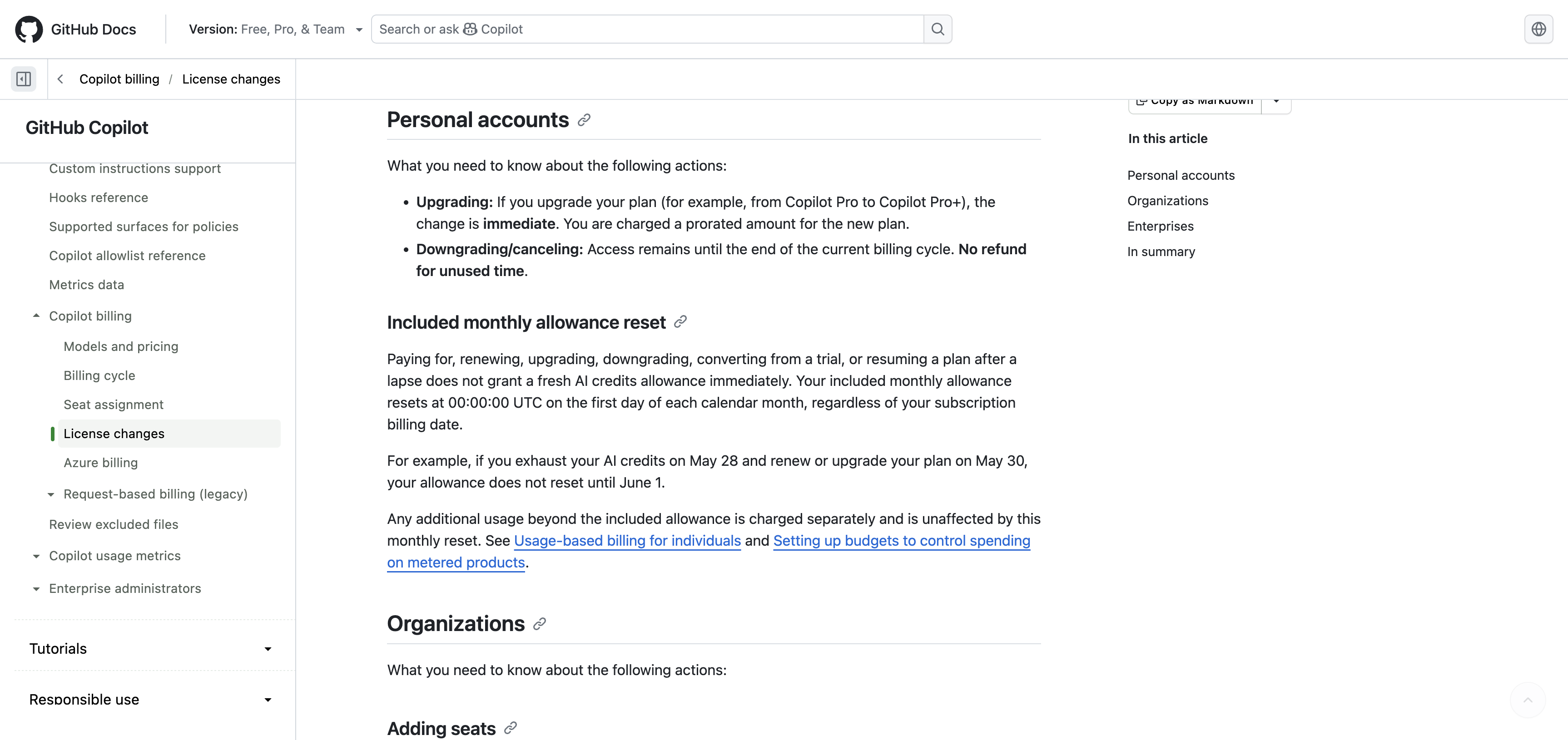Open Seat assignment page
Screen dimensions: 1568x740
point(113,405)
